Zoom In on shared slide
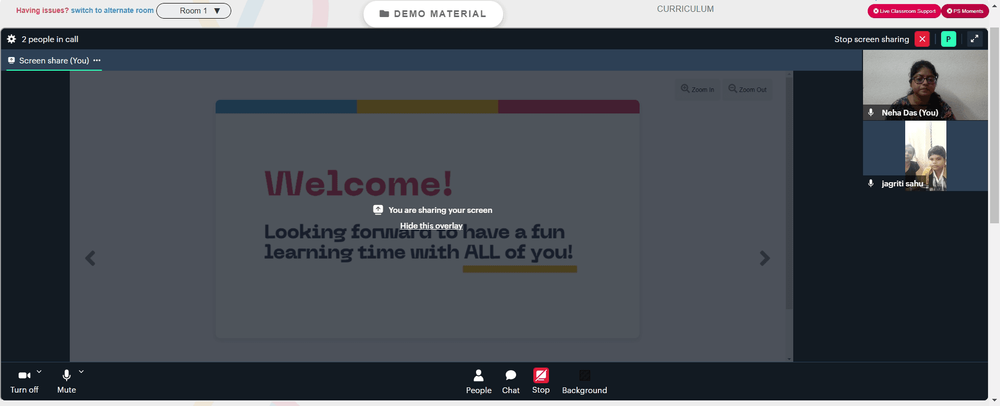This screenshot has width=1000, height=406. pyautogui.click(x=698, y=90)
